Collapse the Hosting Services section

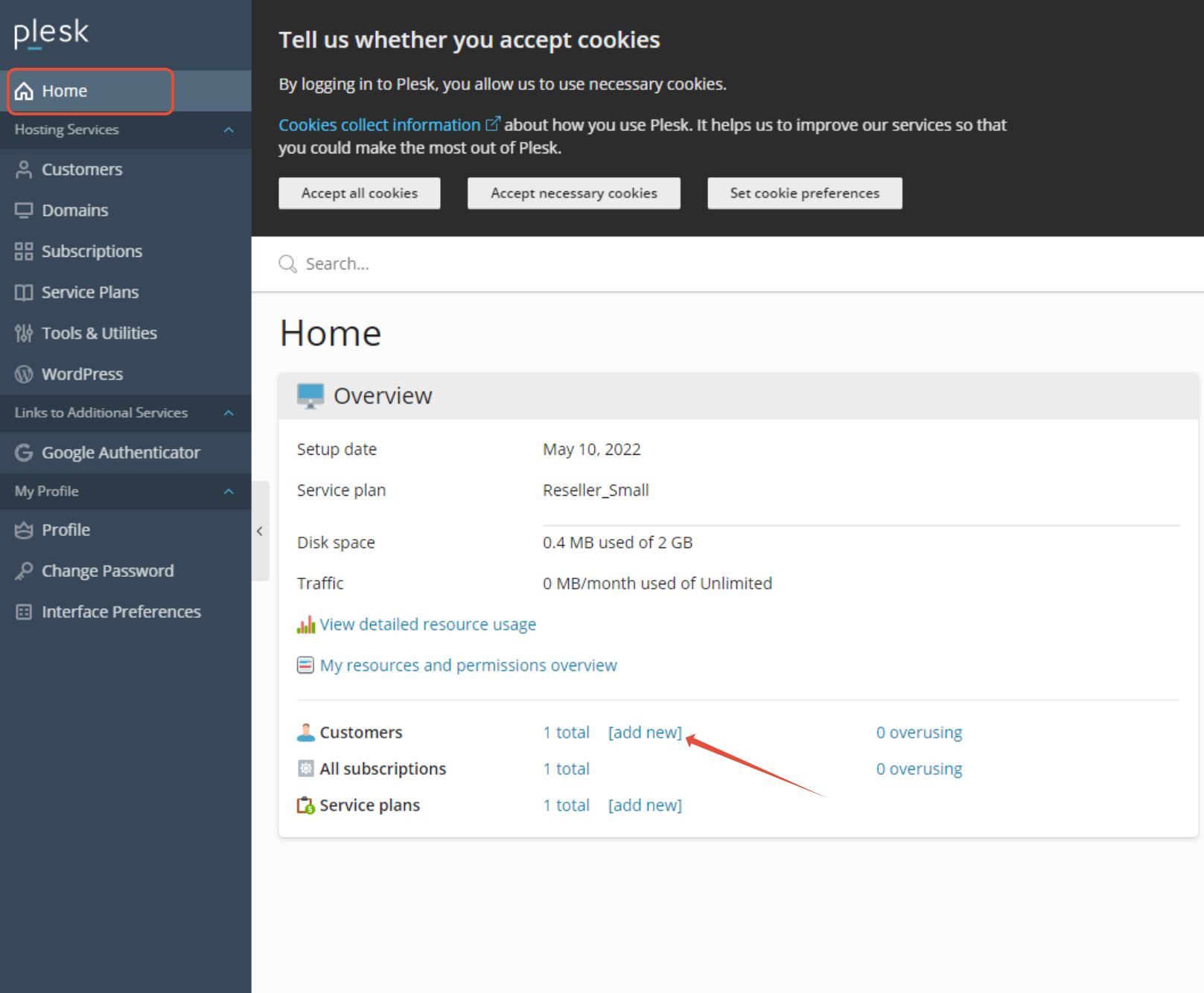[229, 130]
